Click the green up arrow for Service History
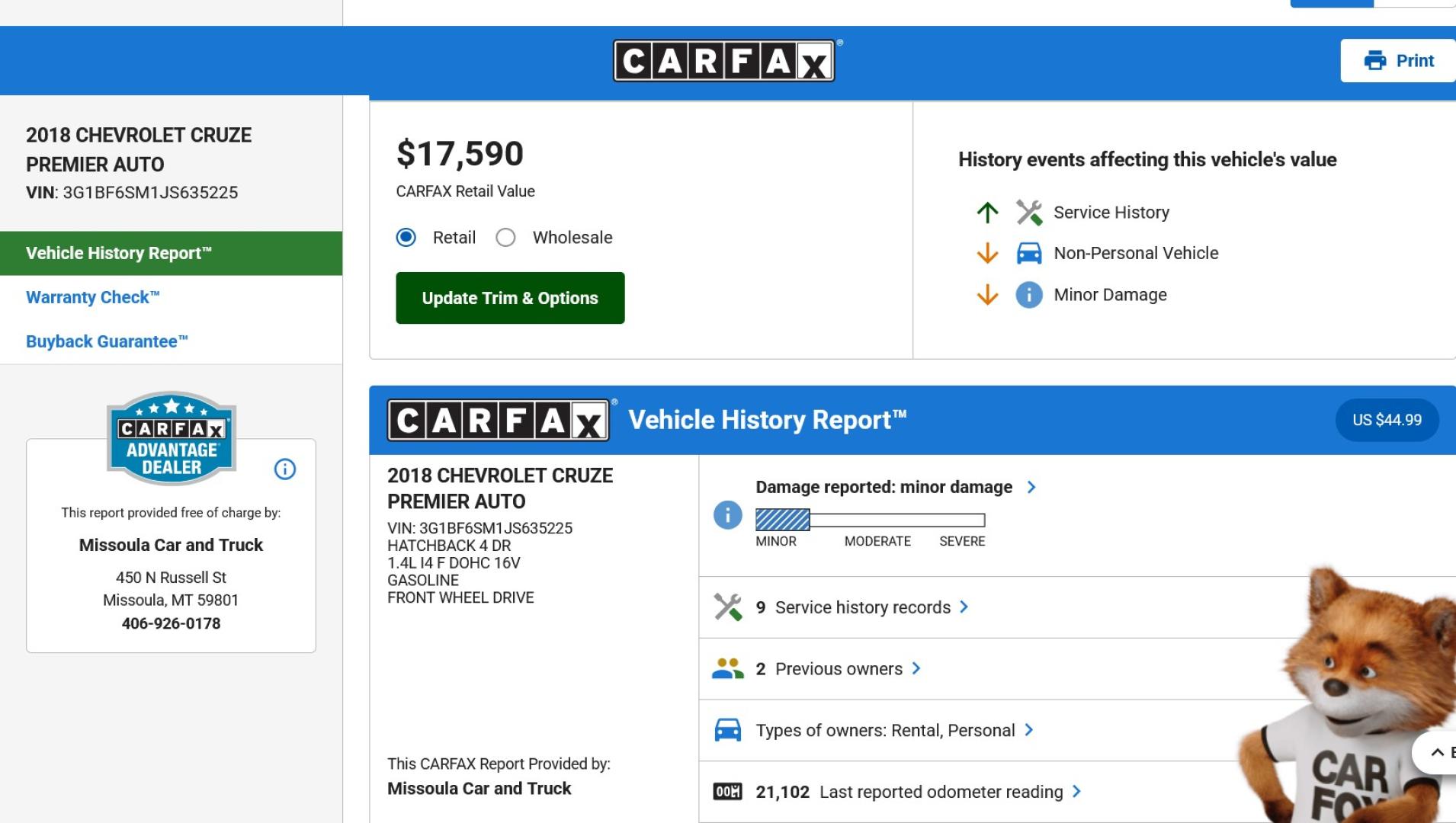 987,213
